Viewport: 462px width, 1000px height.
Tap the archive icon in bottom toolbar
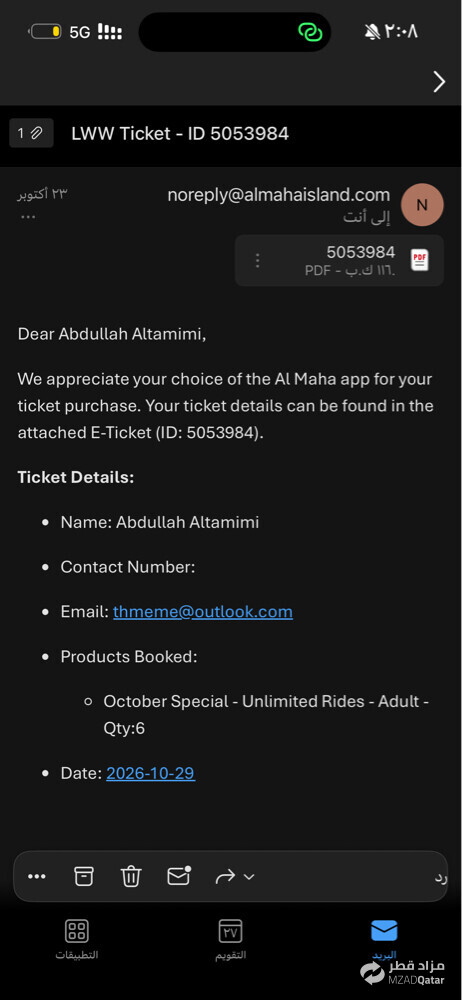[84, 876]
